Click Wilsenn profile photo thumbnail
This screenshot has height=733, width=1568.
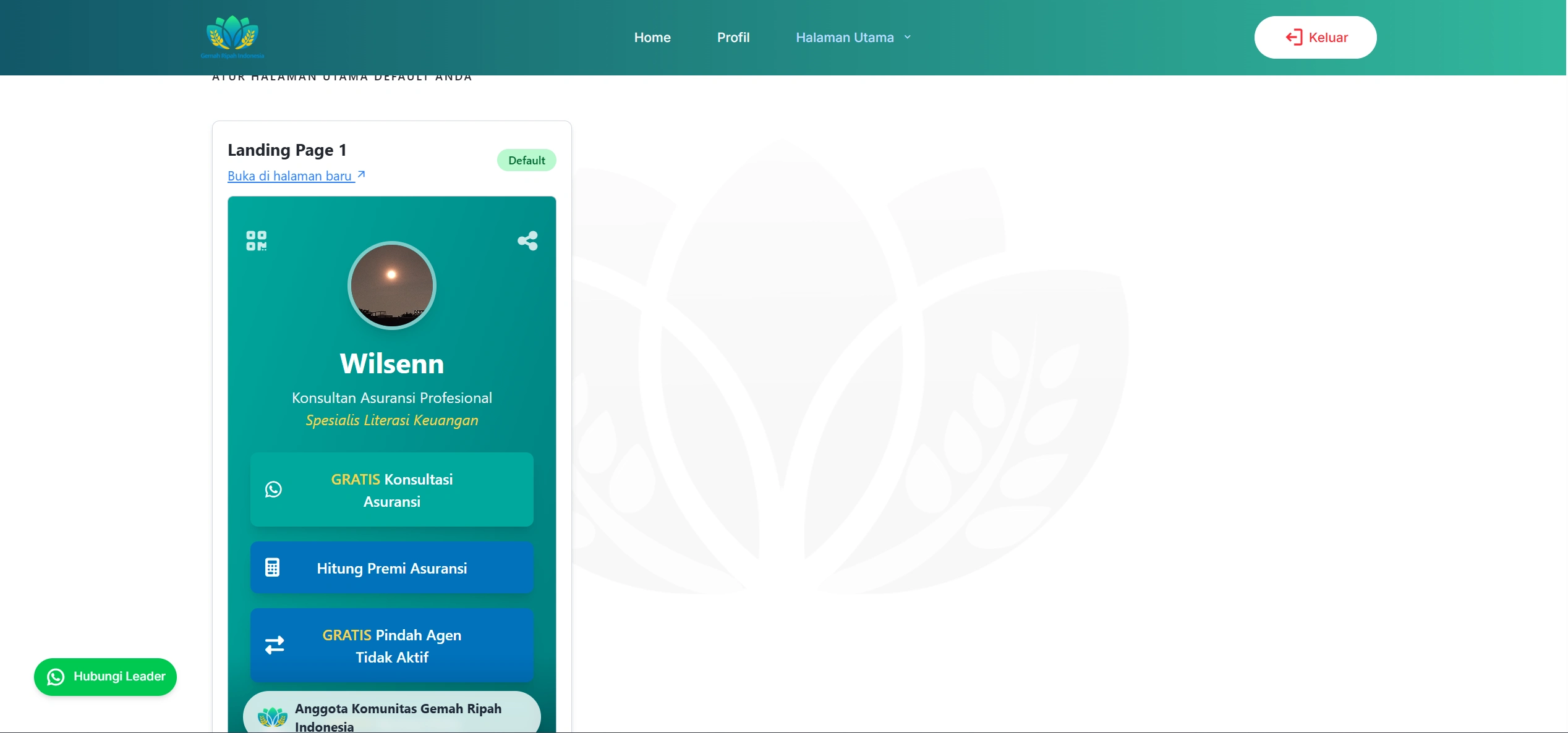click(x=392, y=285)
